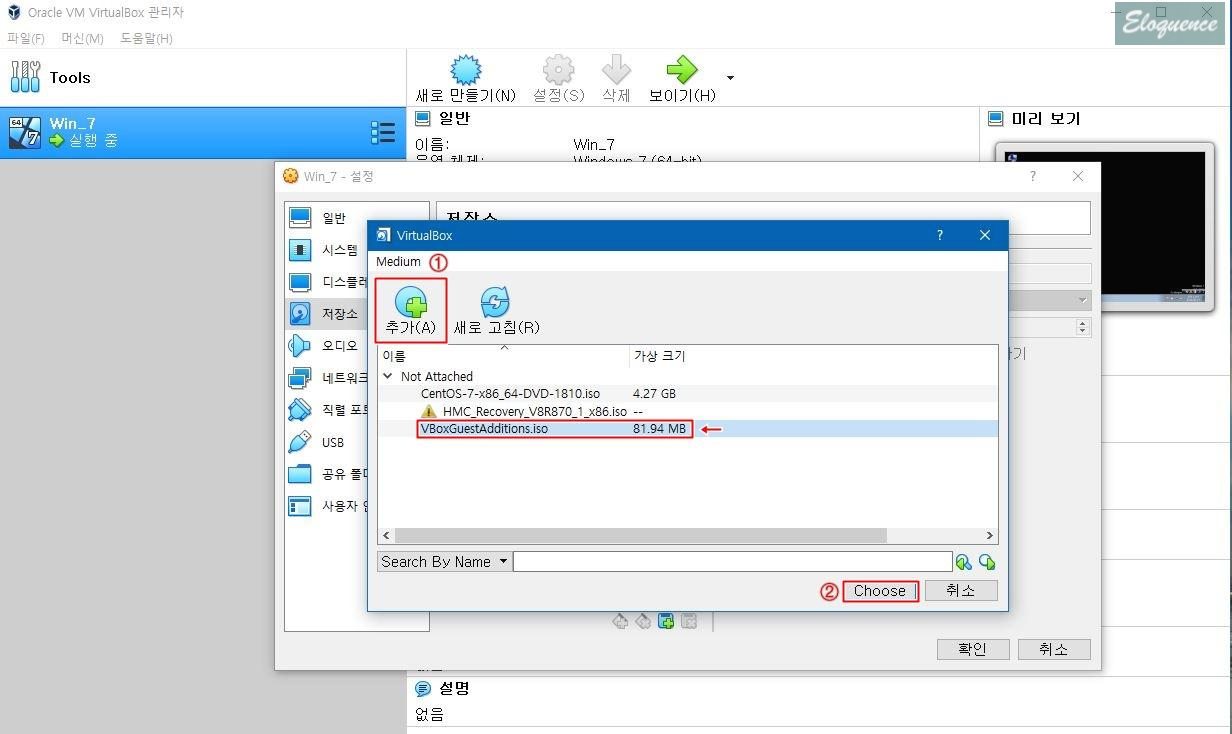The image size is (1232, 734).
Task: Sort list by 이름 column header
Action: [504, 356]
